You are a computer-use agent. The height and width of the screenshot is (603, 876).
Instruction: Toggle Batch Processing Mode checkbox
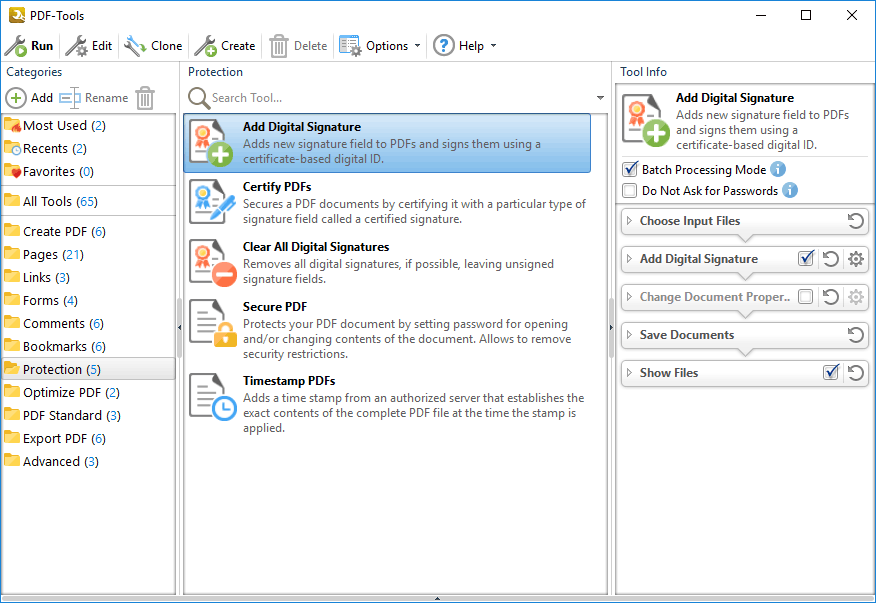pos(630,169)
